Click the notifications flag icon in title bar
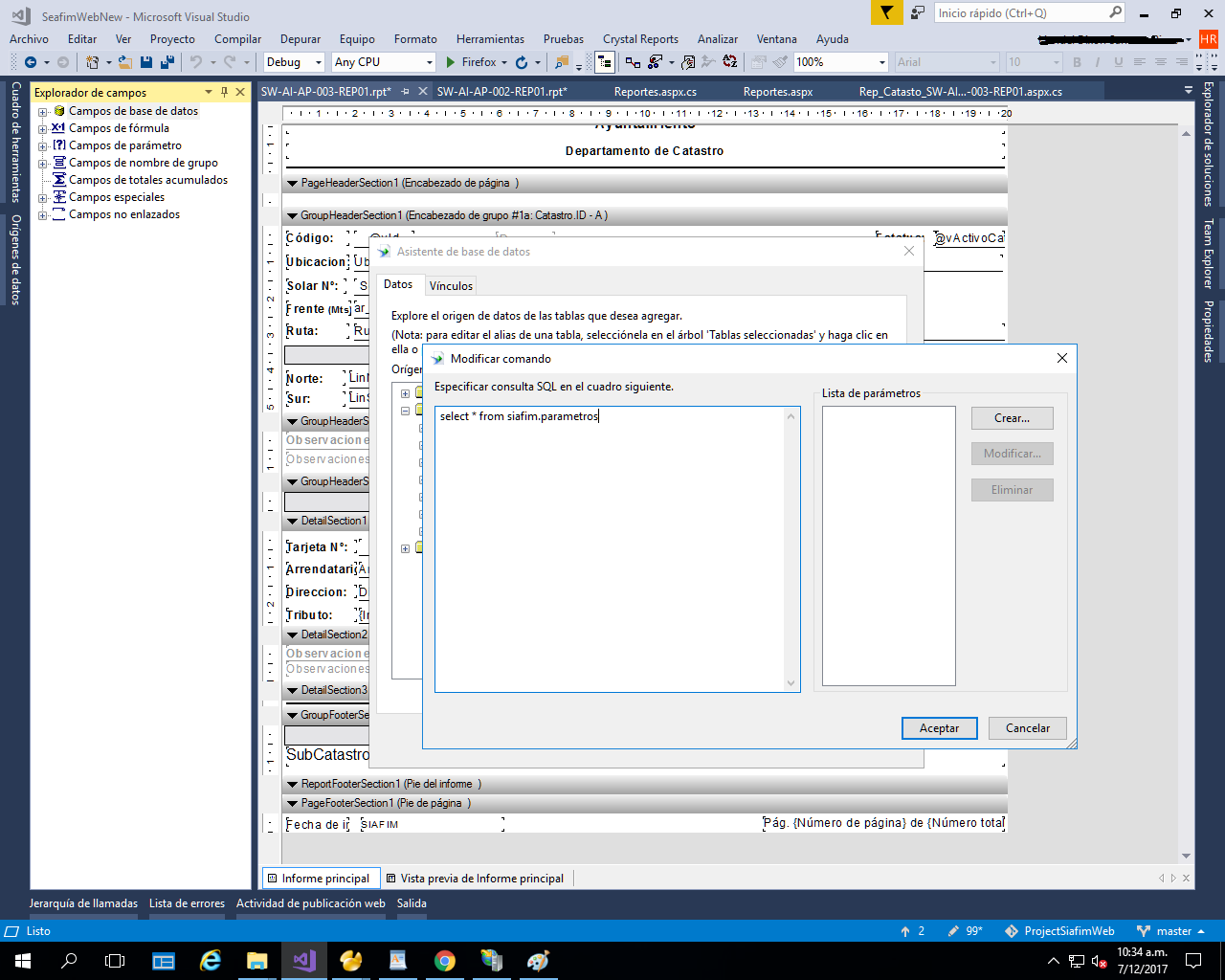The width and height of the screenshot is (1225, 980). click(886, 12)
